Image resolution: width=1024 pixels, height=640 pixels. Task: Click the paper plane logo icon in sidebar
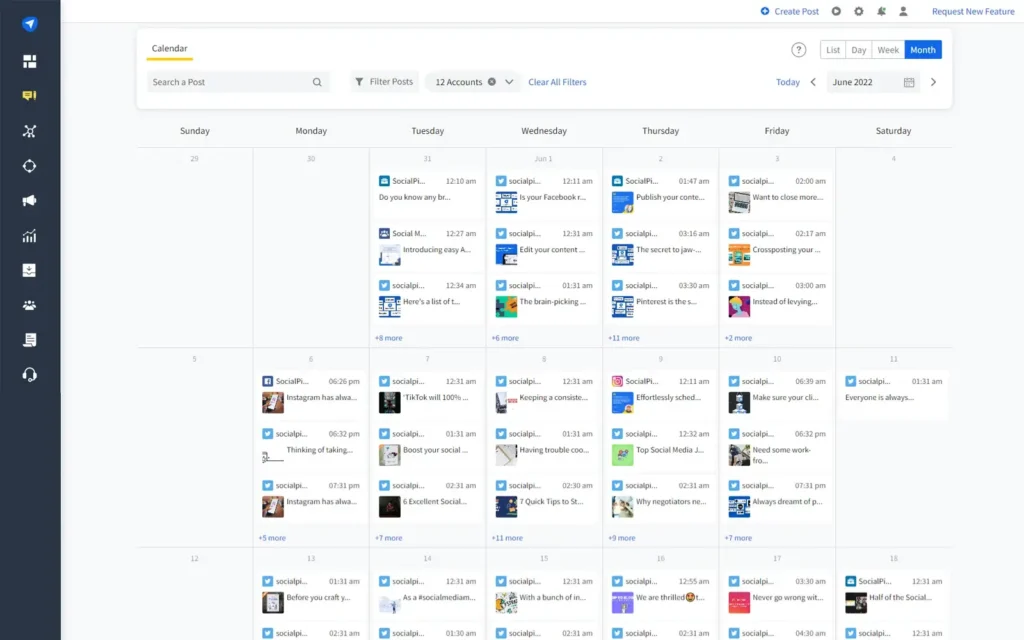(x=29, y=24)
